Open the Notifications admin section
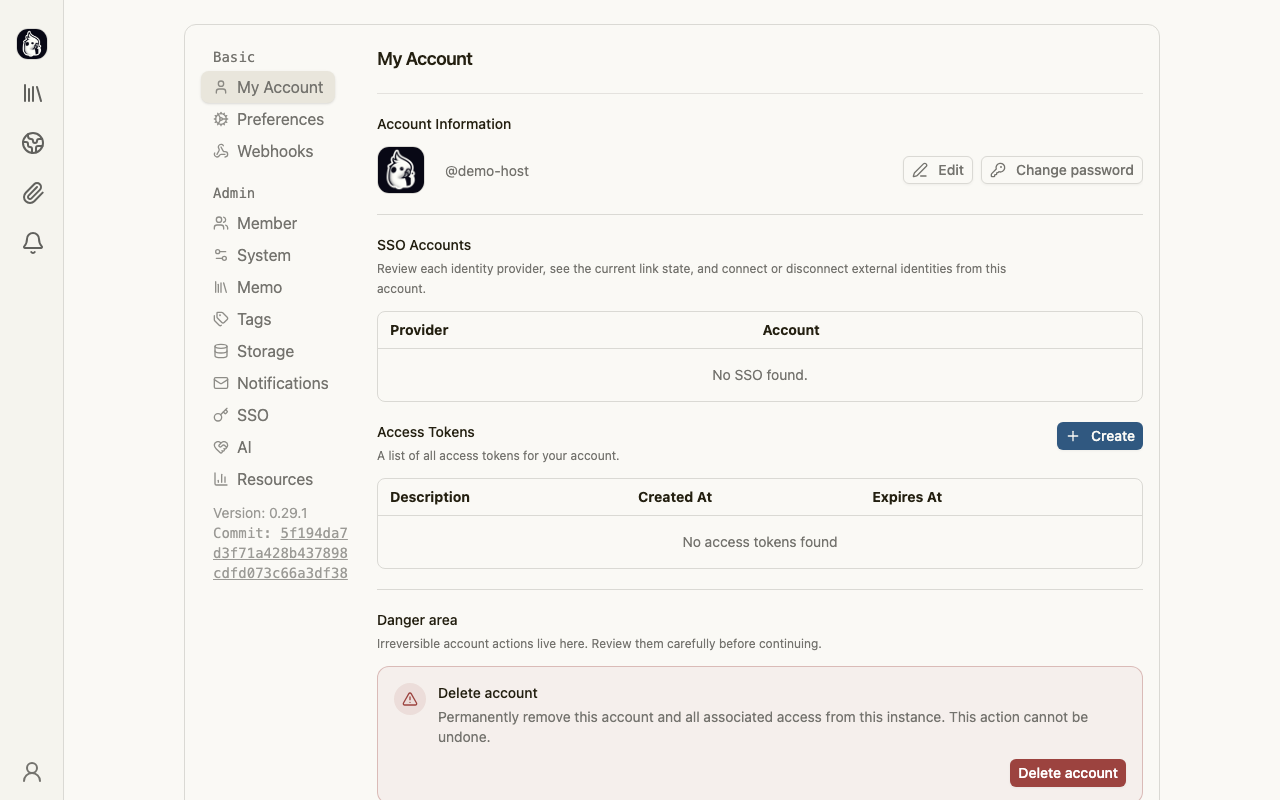1280x800 pixels. coord(270,383)
